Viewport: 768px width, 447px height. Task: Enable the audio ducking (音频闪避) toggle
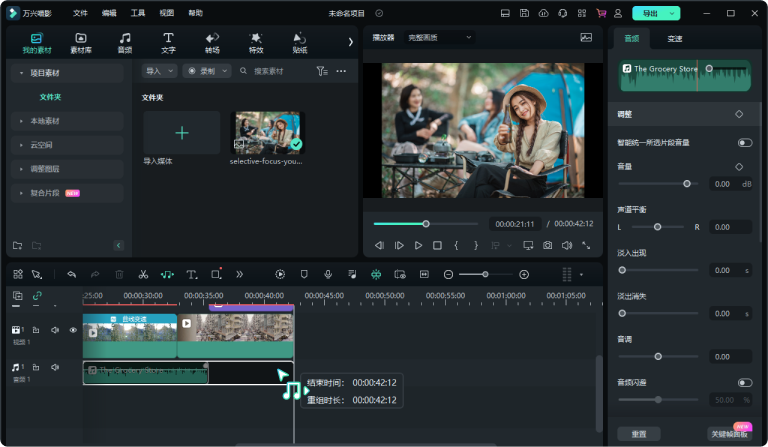point(744,382)
